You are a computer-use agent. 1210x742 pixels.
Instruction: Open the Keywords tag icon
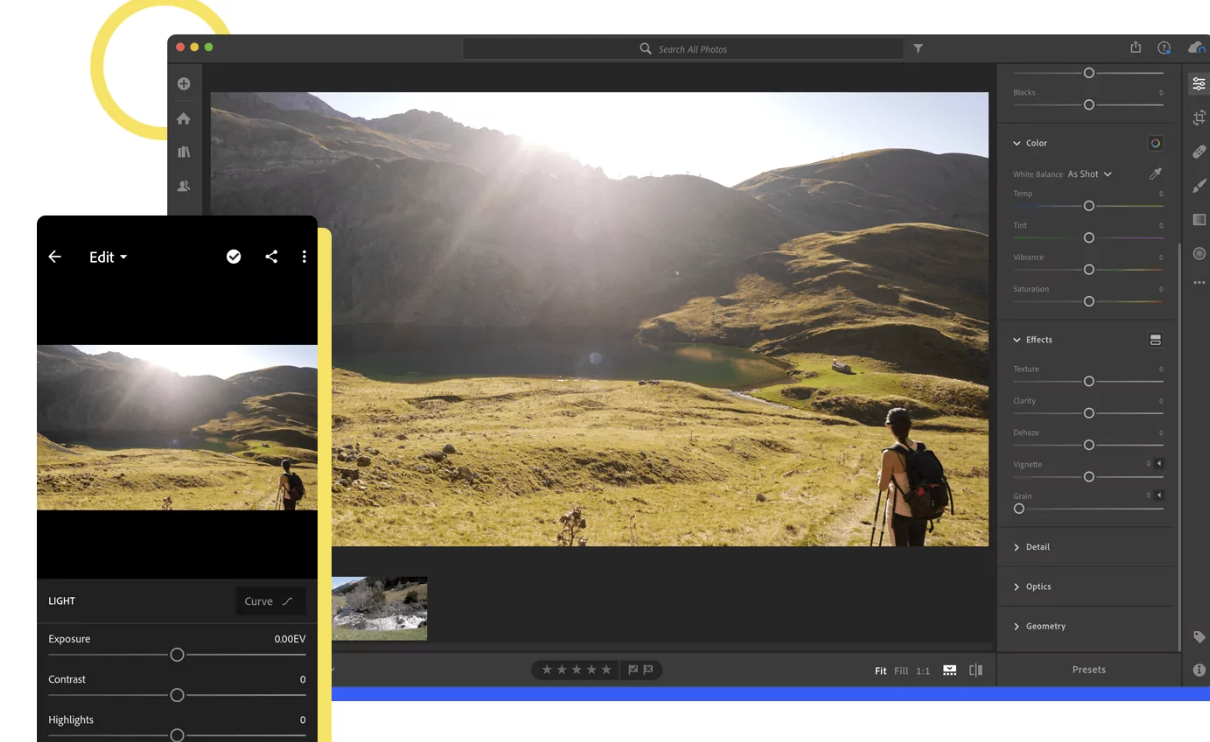tap(1198, 637)
